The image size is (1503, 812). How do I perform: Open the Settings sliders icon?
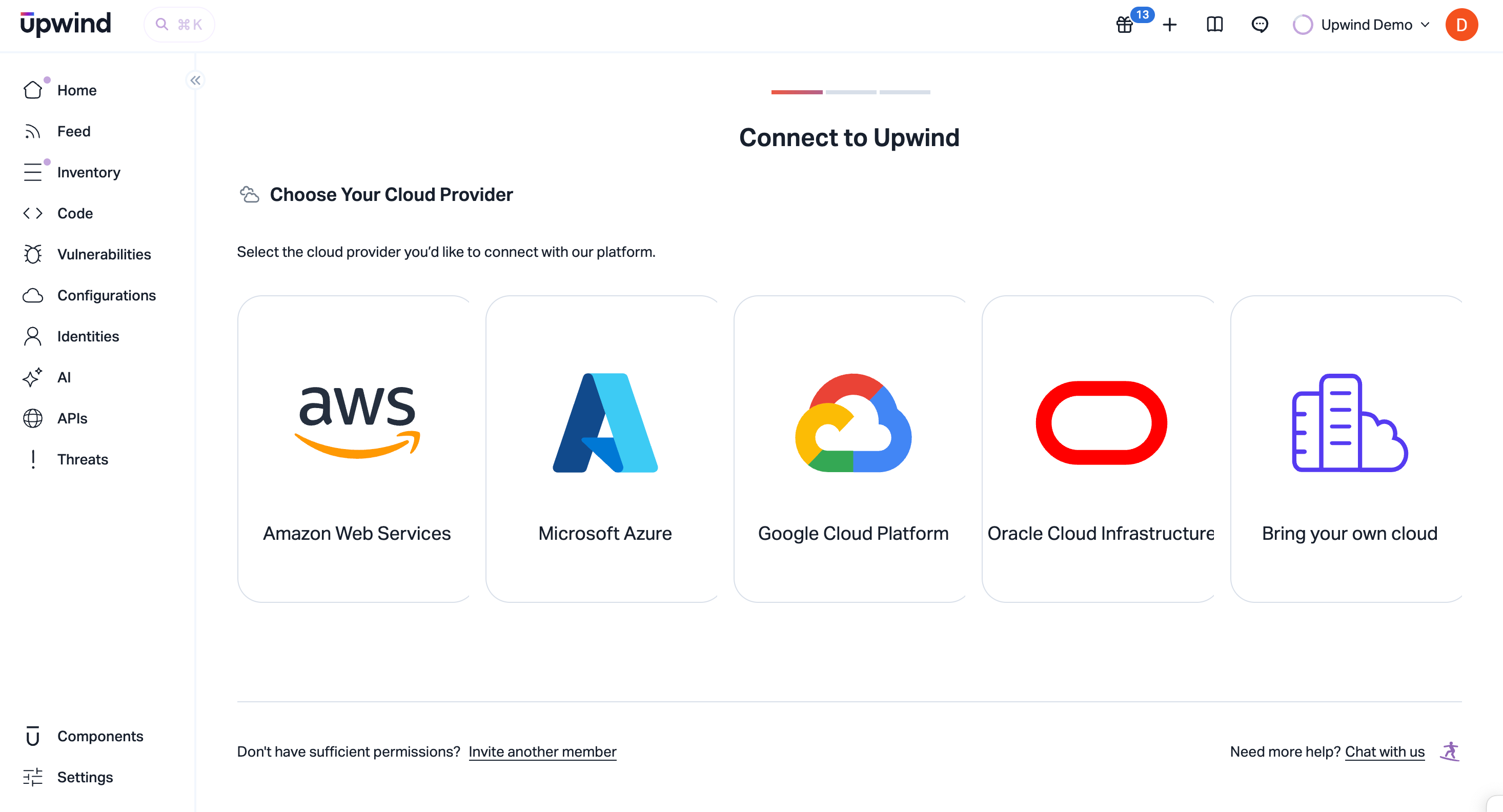[x=33, y=777]
